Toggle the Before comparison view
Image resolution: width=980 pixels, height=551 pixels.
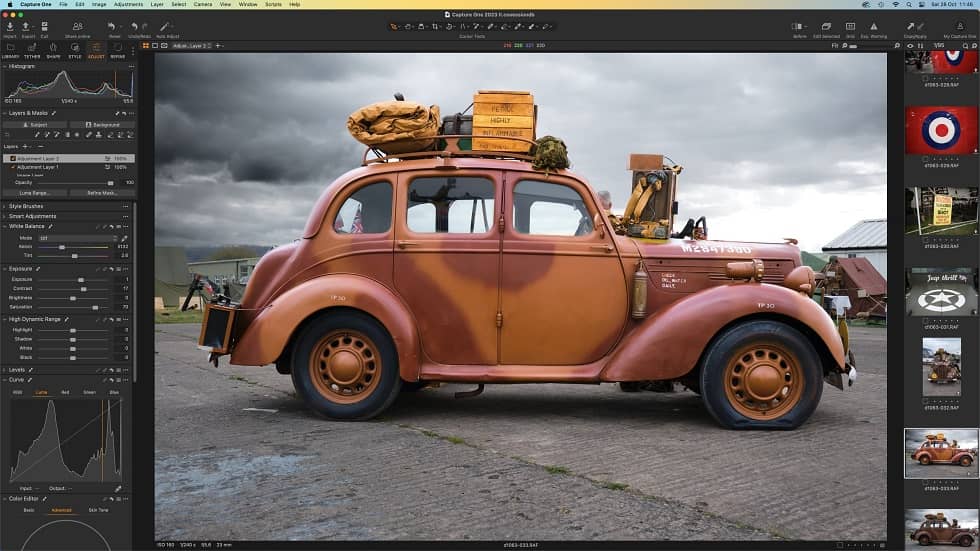click(797, 27)
